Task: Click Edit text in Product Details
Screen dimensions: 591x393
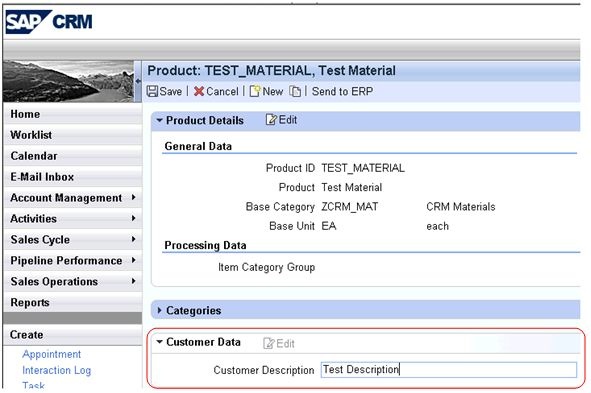Action: pos(288,120)
